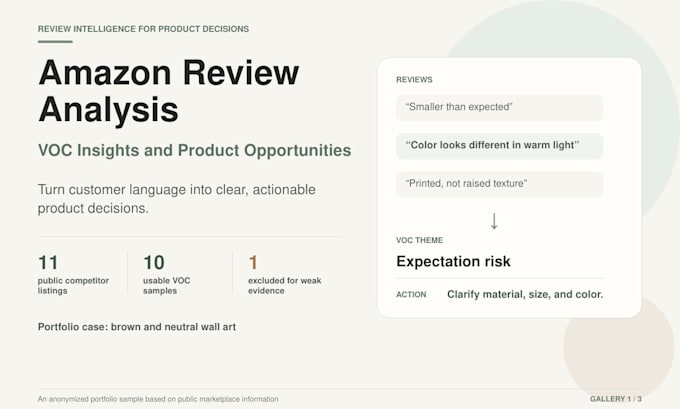
Task: Select the "Color looks different in warm light" chip
Action: click(499, 145)
